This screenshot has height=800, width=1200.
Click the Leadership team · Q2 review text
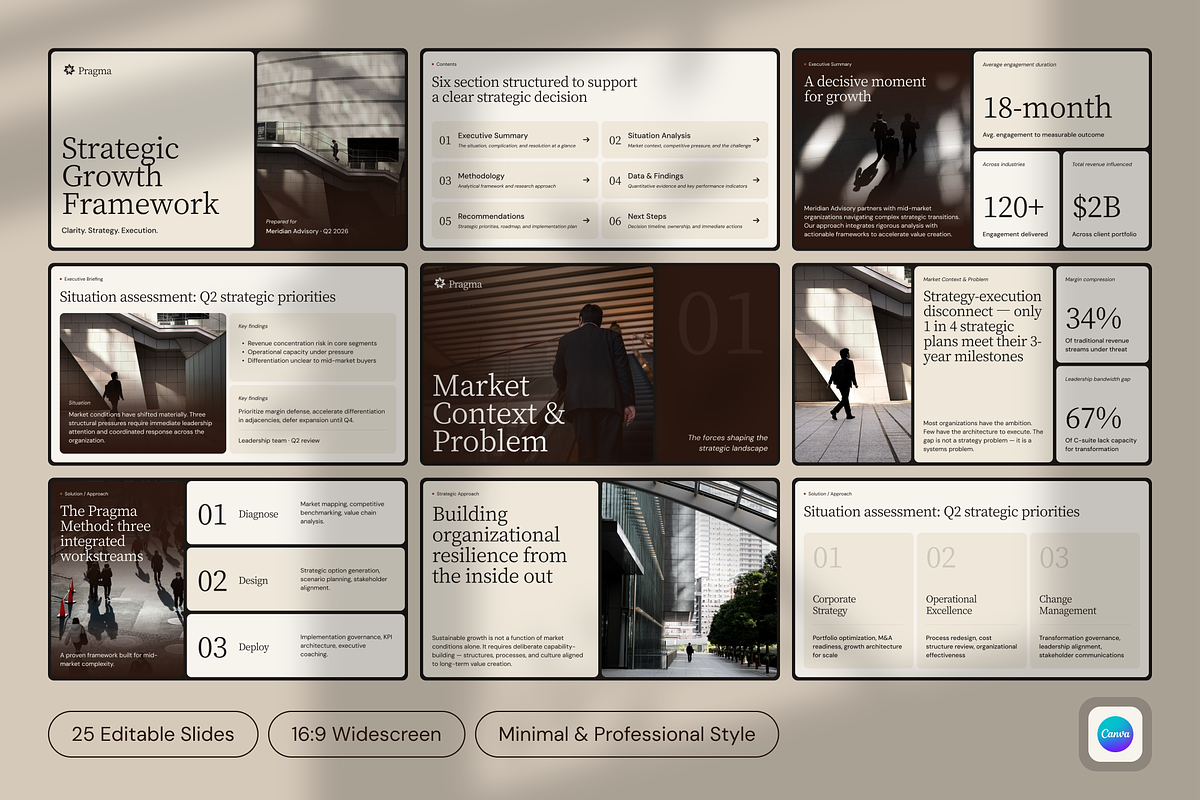point(279,440)
